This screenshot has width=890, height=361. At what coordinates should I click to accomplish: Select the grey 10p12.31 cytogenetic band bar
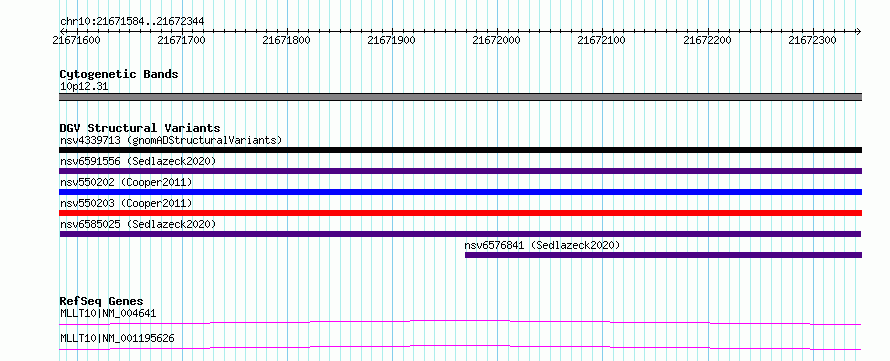tap(460, 97)
